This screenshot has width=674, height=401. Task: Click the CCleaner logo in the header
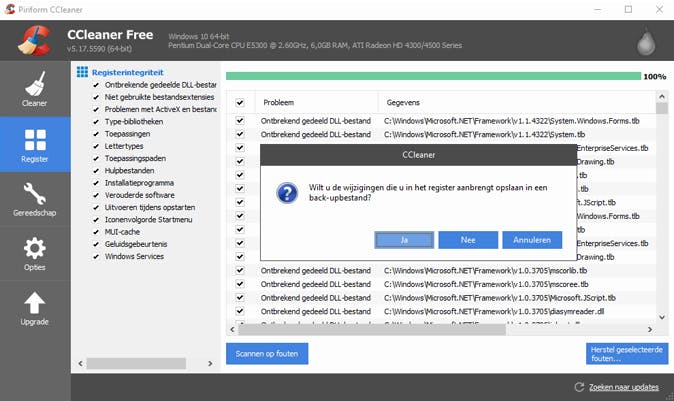pos(34,40)
